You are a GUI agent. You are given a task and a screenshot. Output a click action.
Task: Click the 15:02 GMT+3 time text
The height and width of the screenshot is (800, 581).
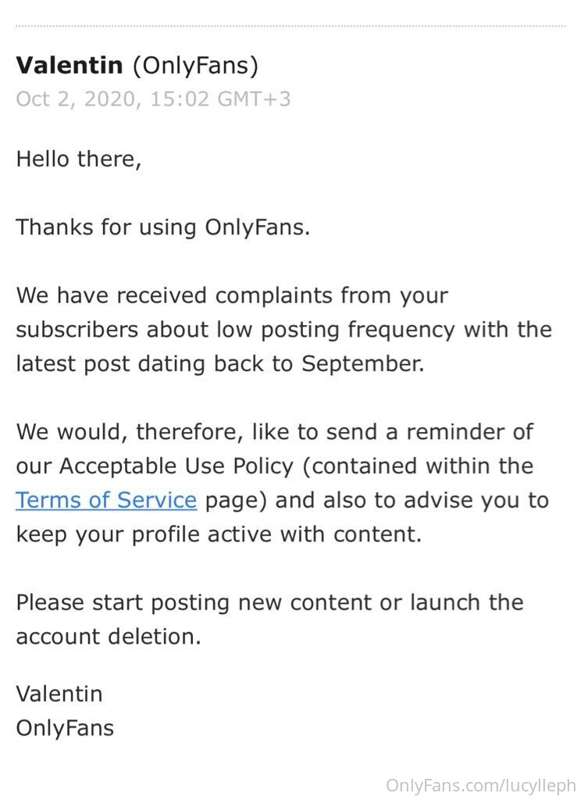pos(220,99)
